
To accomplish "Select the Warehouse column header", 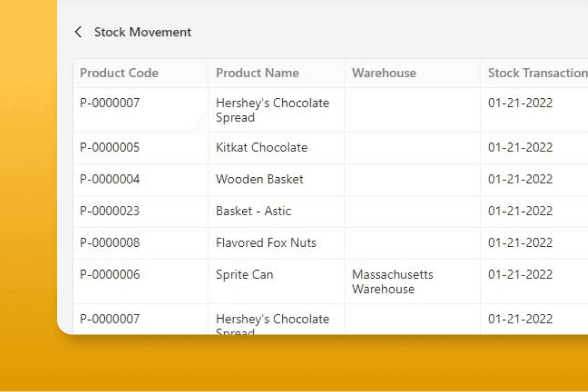I will (x=384, y=73).
